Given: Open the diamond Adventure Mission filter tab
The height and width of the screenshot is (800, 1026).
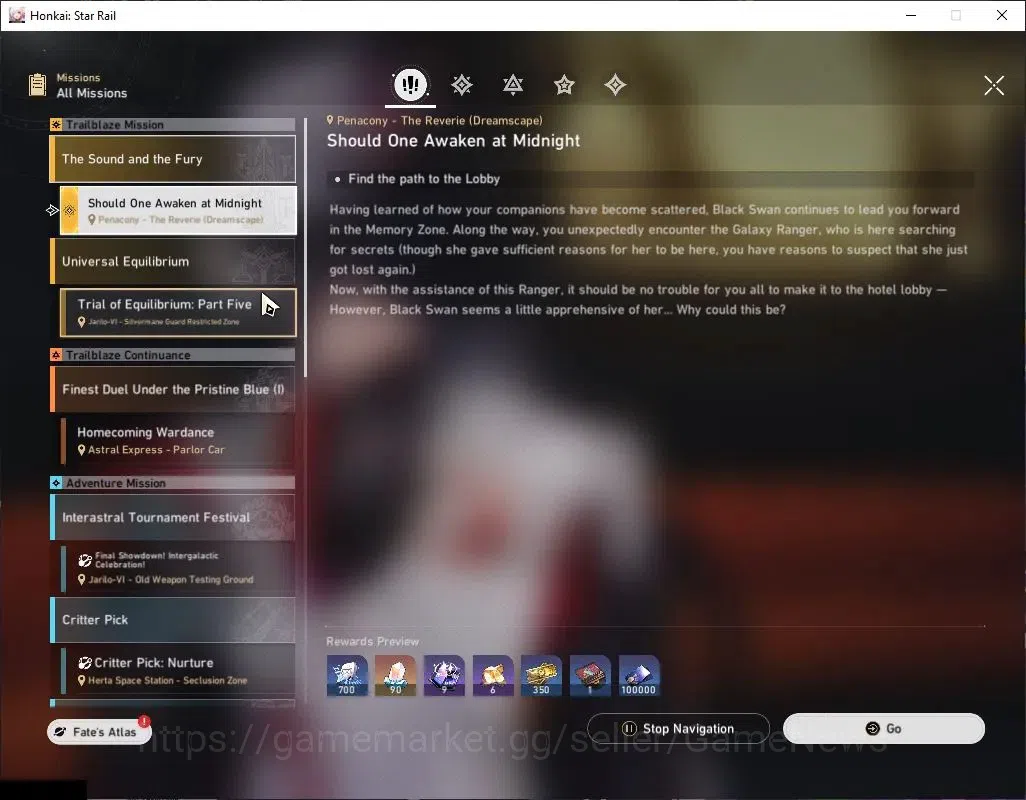Looking at the screenshot, I should coord(615,84).
